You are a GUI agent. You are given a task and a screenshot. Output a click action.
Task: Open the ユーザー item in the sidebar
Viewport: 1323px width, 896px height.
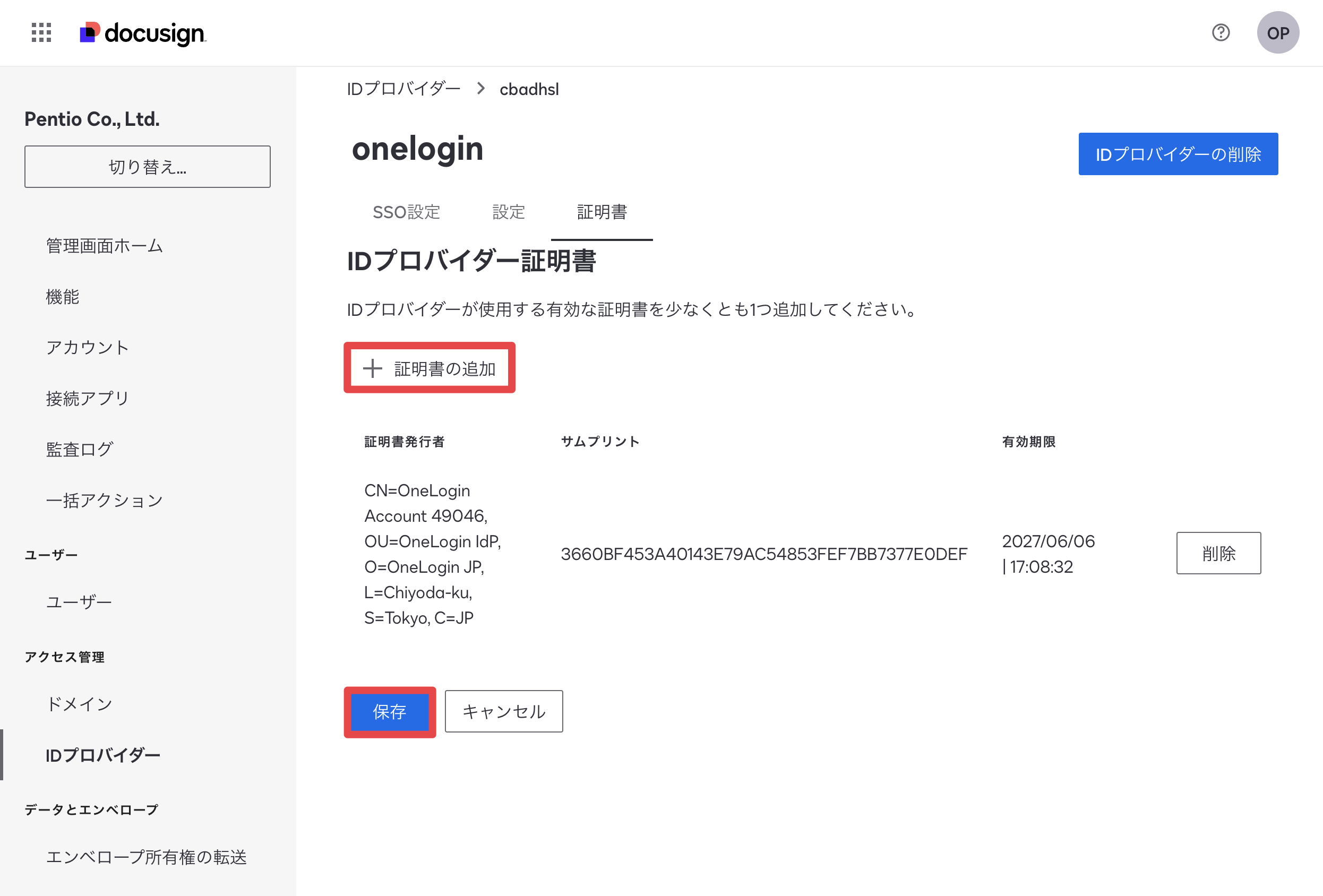click(79, 602)
